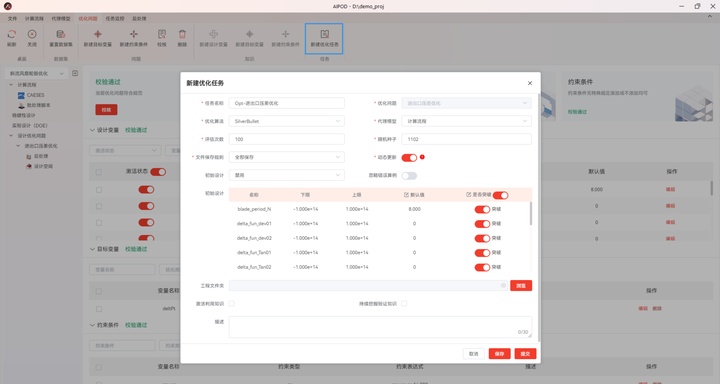Open the 文件保存规则 dropdown

pos(287,157)
